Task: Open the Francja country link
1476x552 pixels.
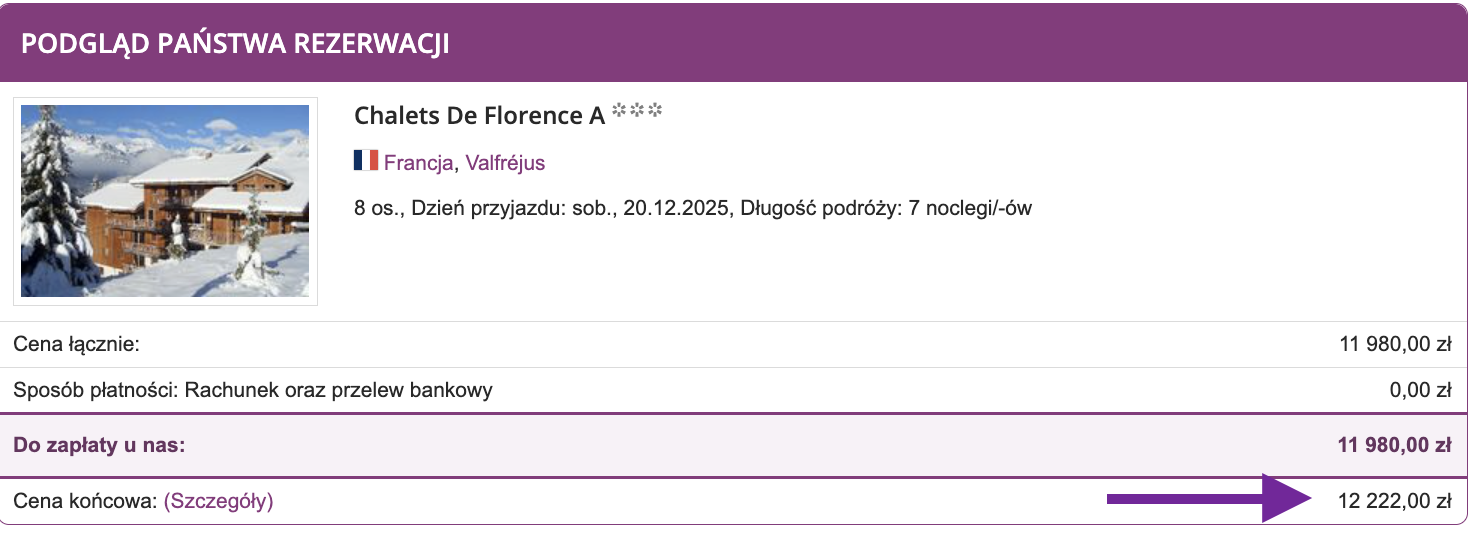Action: tap(420, 163)
